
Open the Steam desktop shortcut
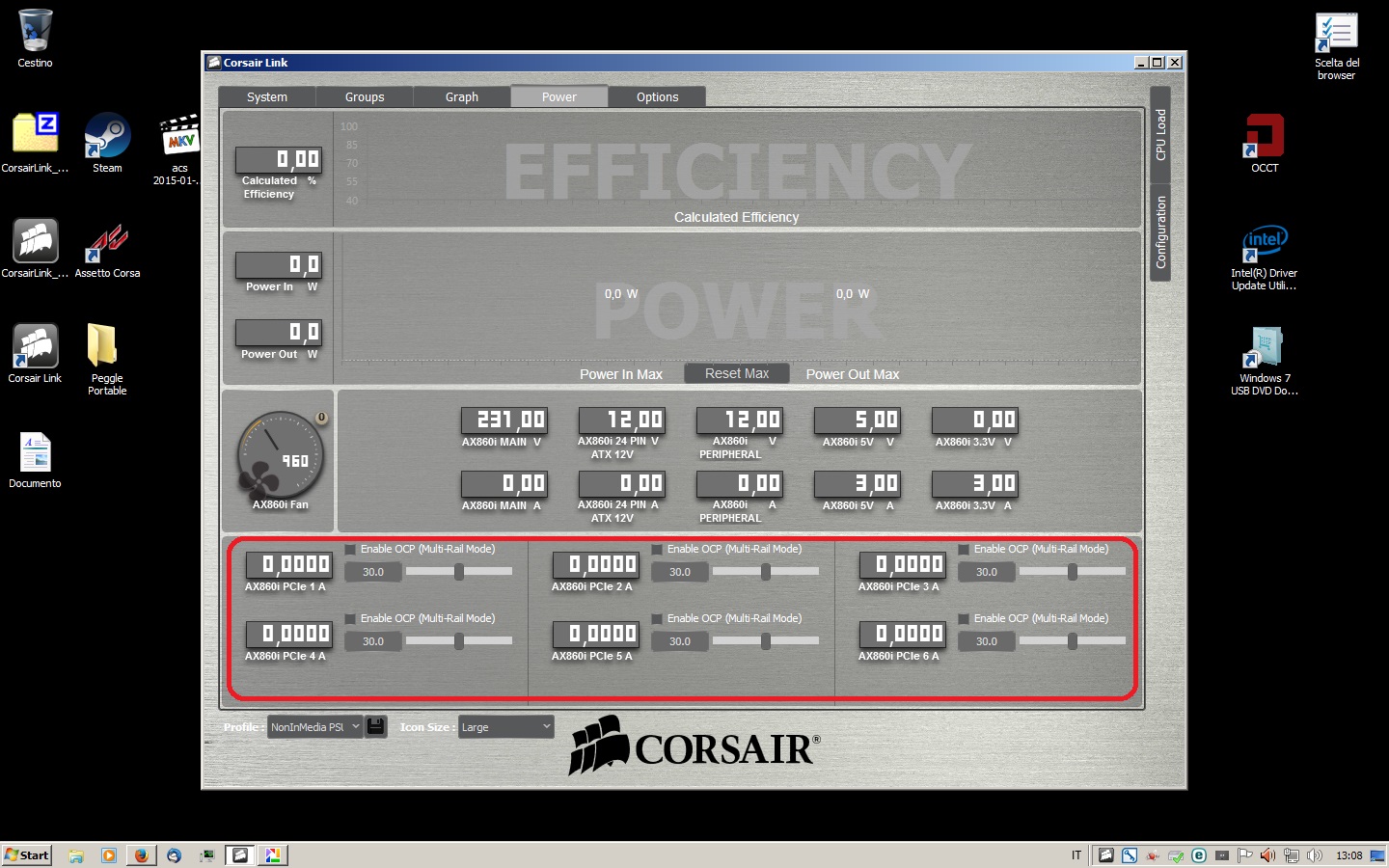pyautogui.click(x=107, y=143)
